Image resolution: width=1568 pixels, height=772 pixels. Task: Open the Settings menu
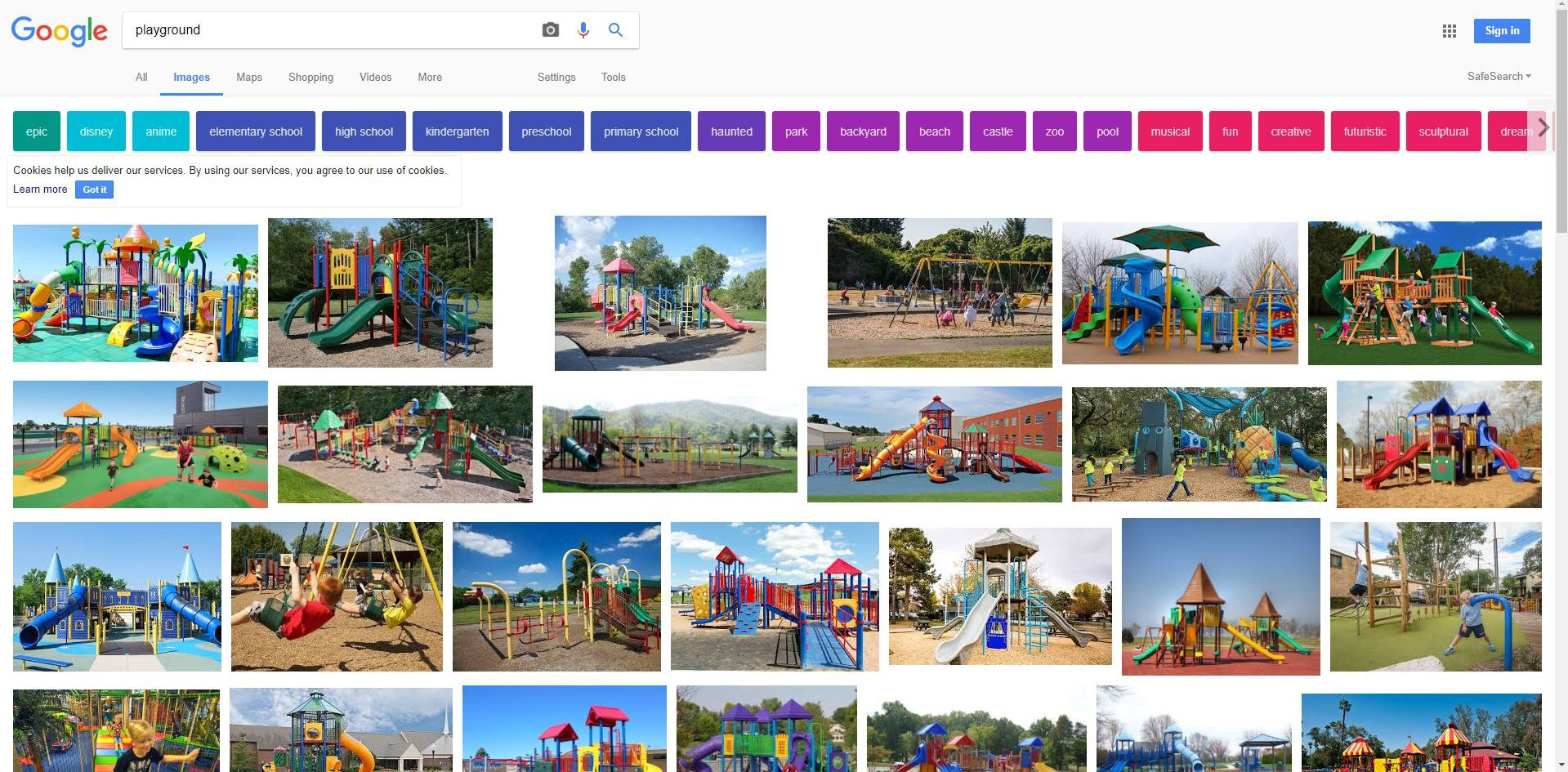click(556, 77)
